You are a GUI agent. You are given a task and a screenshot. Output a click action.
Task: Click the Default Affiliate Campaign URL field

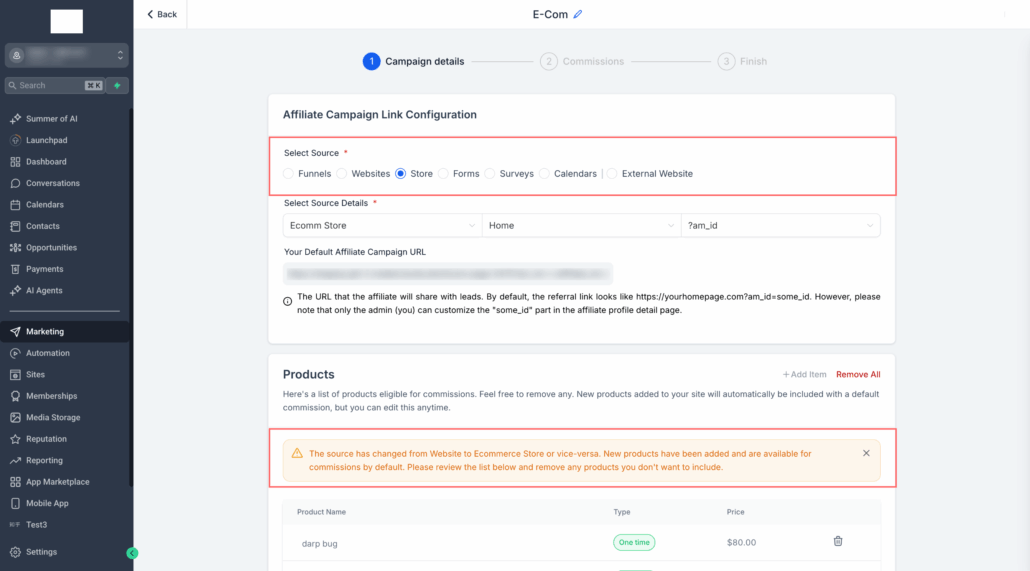click(448, 273)
